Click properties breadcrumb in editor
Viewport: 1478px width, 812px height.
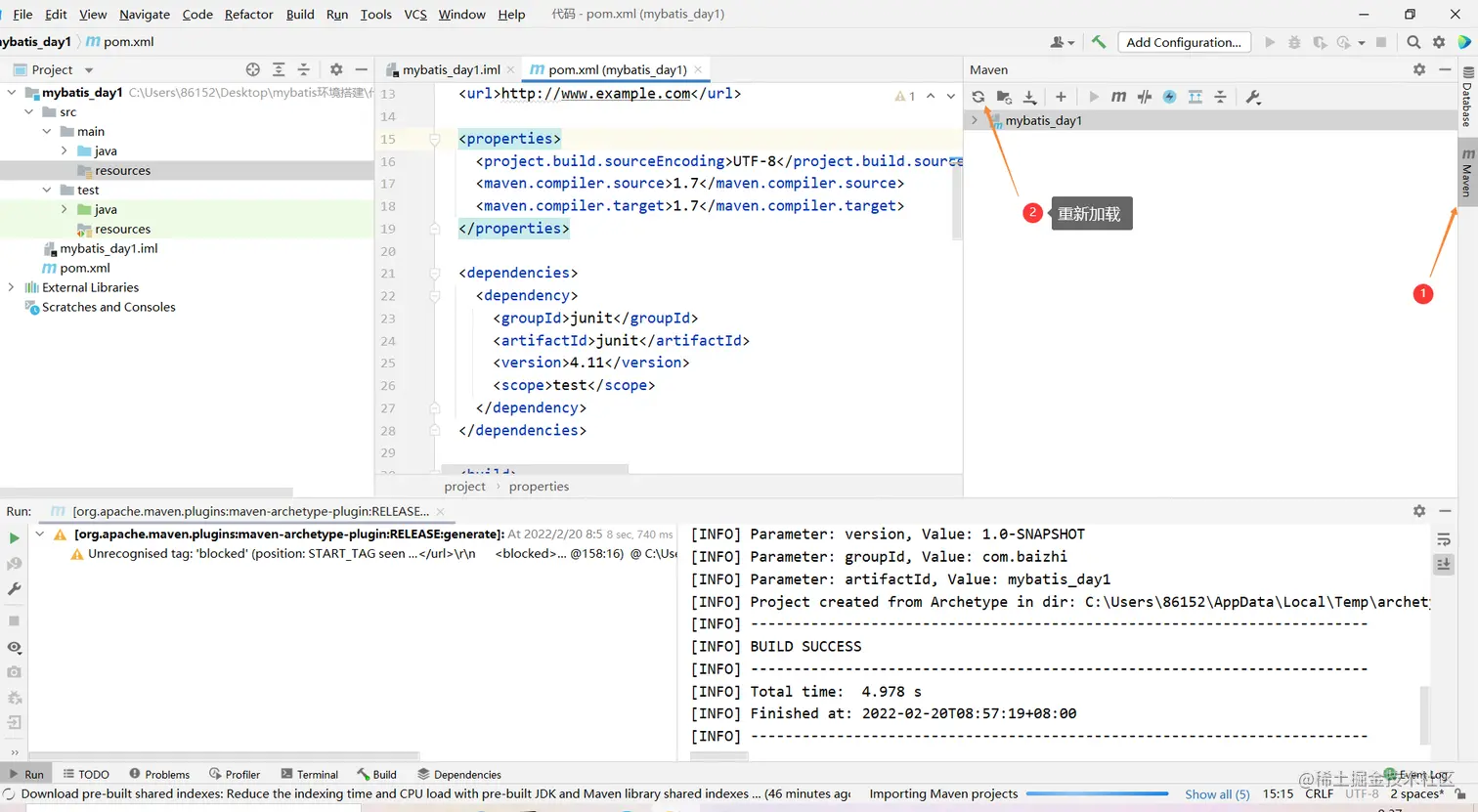click(x=539, y=486)
